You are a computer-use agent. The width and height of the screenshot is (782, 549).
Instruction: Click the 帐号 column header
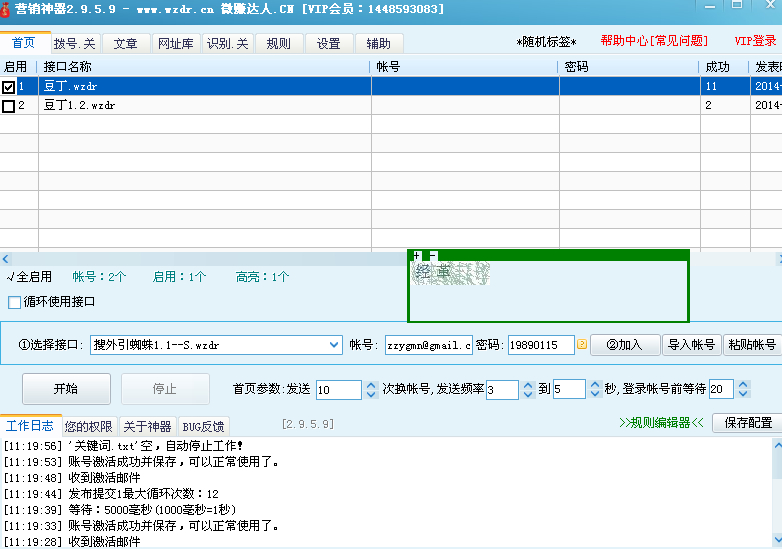[464, 67]
